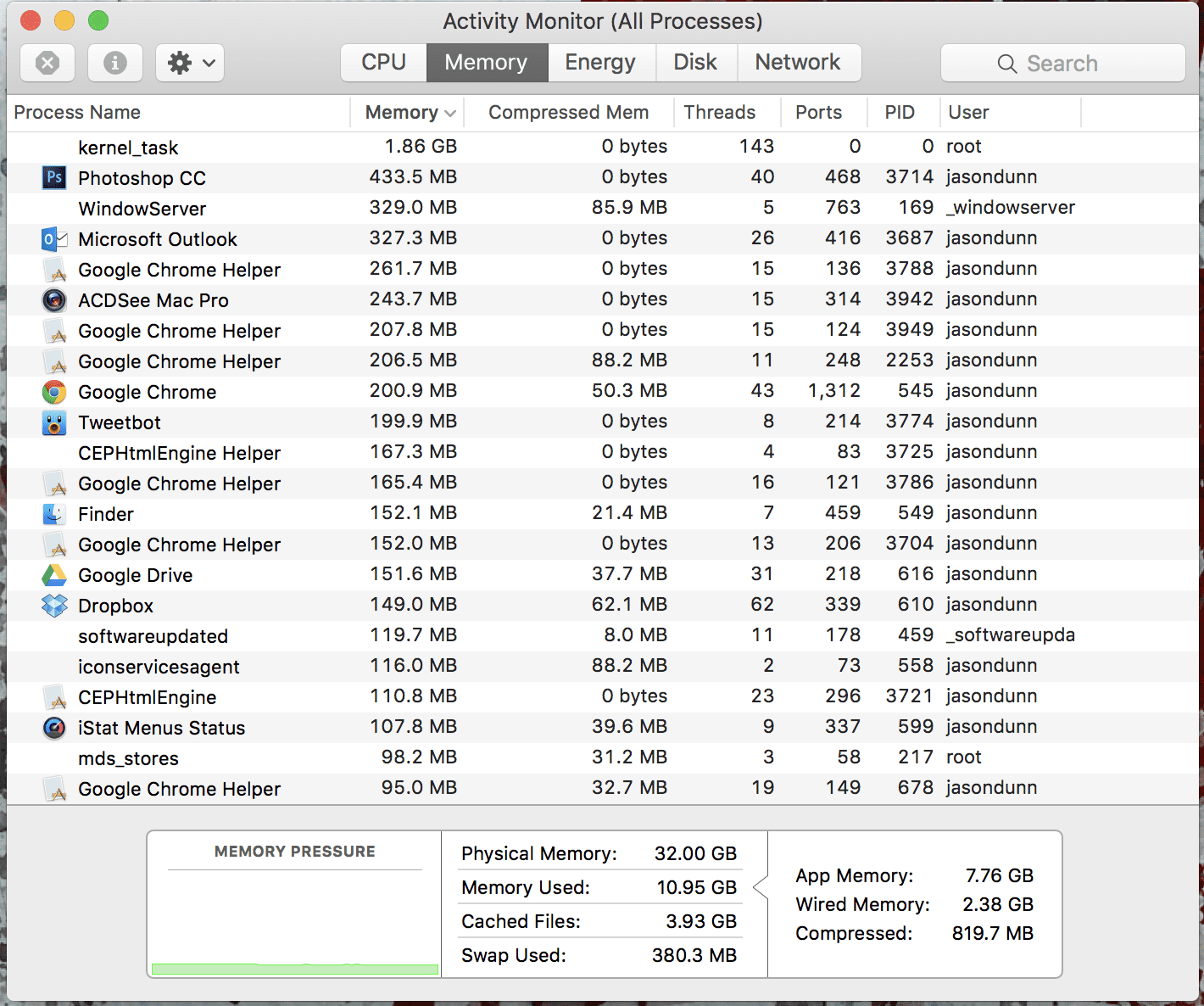The image size is (1204, 1006).
Task: Click the Microsoft Outlook process name
Action: point(158,239)
